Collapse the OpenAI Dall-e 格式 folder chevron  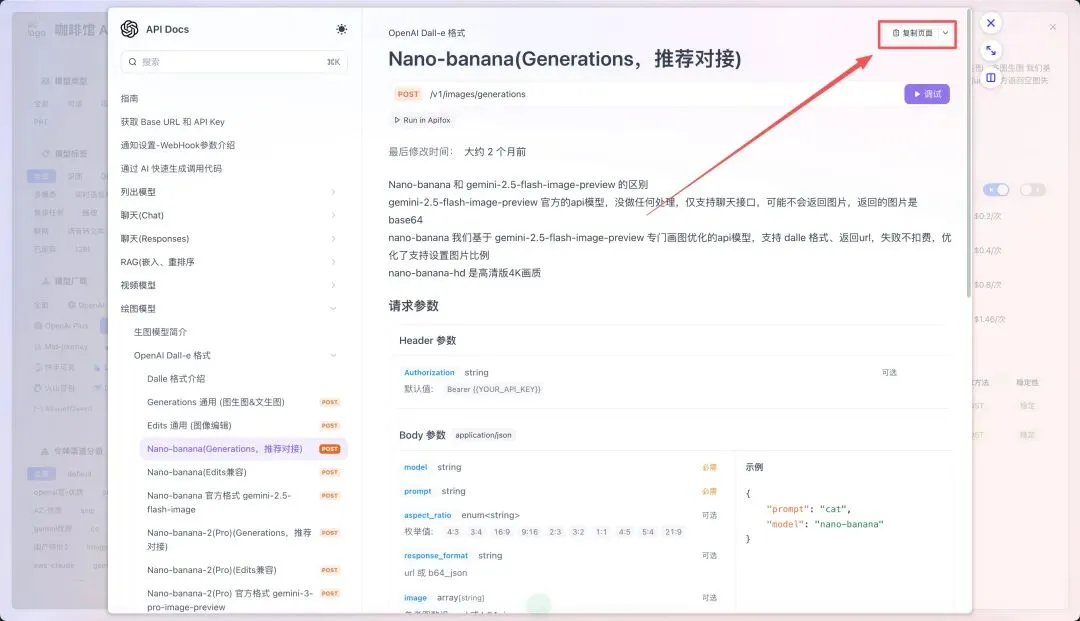tap(333, 355)
